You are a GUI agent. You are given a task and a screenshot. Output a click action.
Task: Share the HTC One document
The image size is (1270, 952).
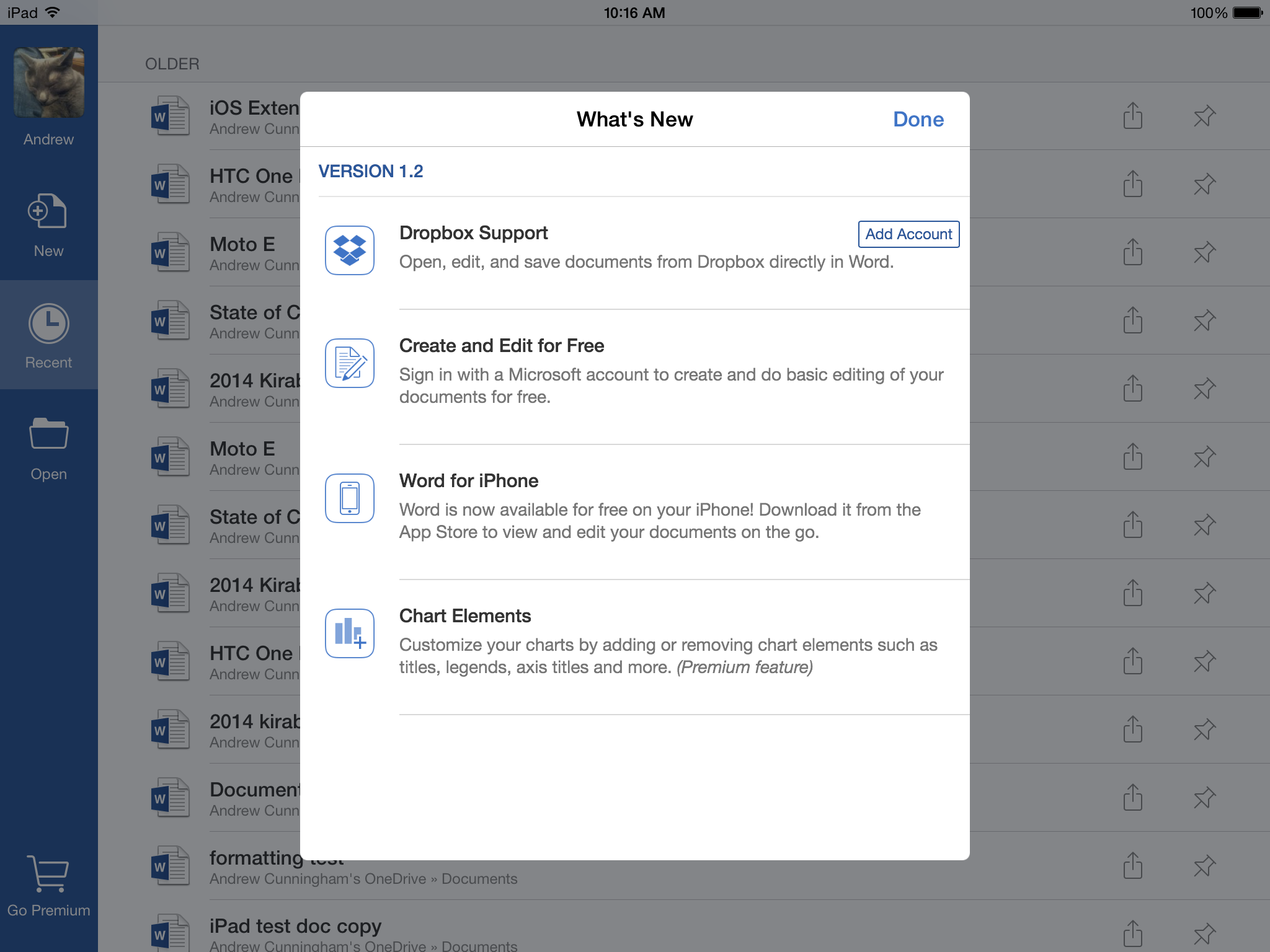pyautogui.click(x=1134, y=184)
